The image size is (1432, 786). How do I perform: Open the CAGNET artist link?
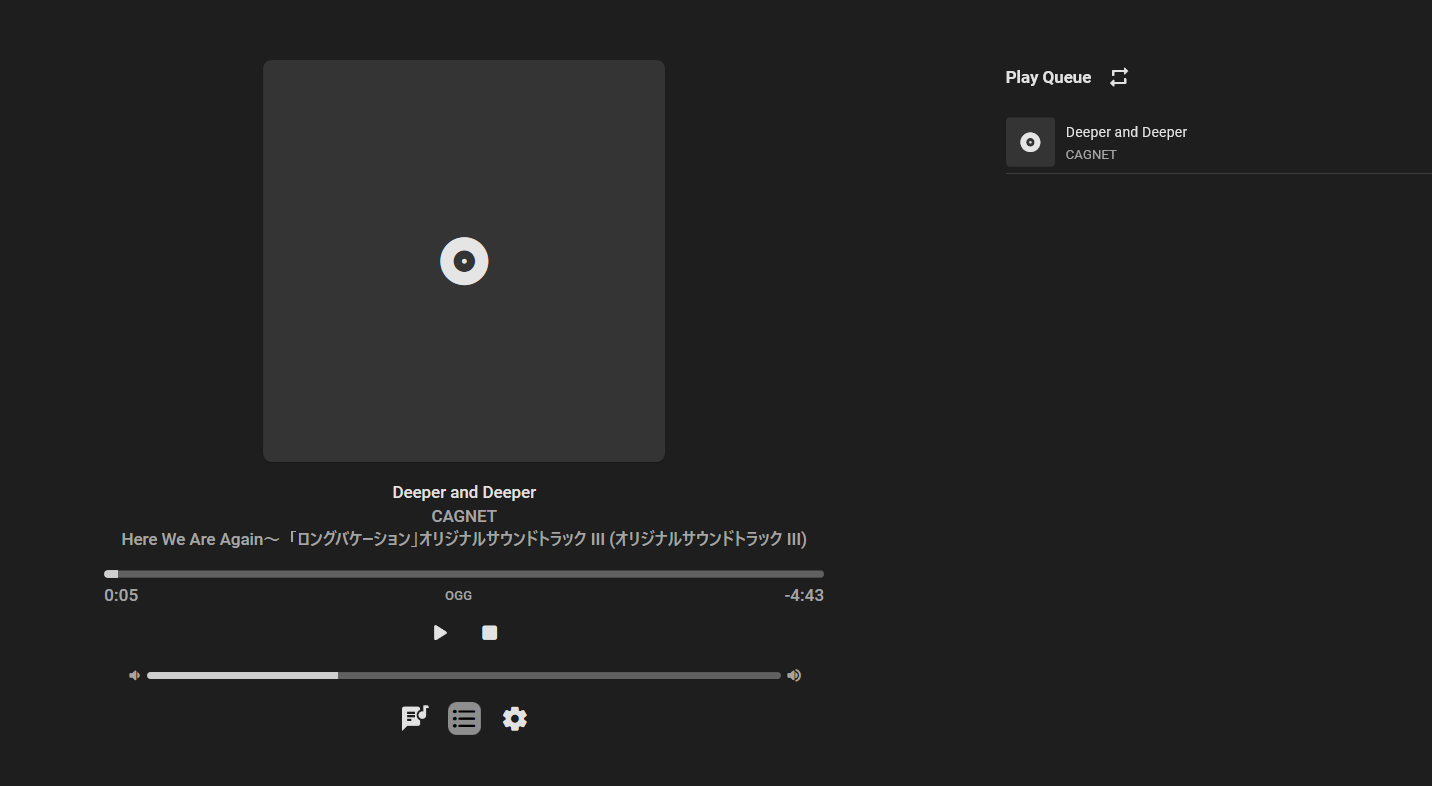click(463, 515)
